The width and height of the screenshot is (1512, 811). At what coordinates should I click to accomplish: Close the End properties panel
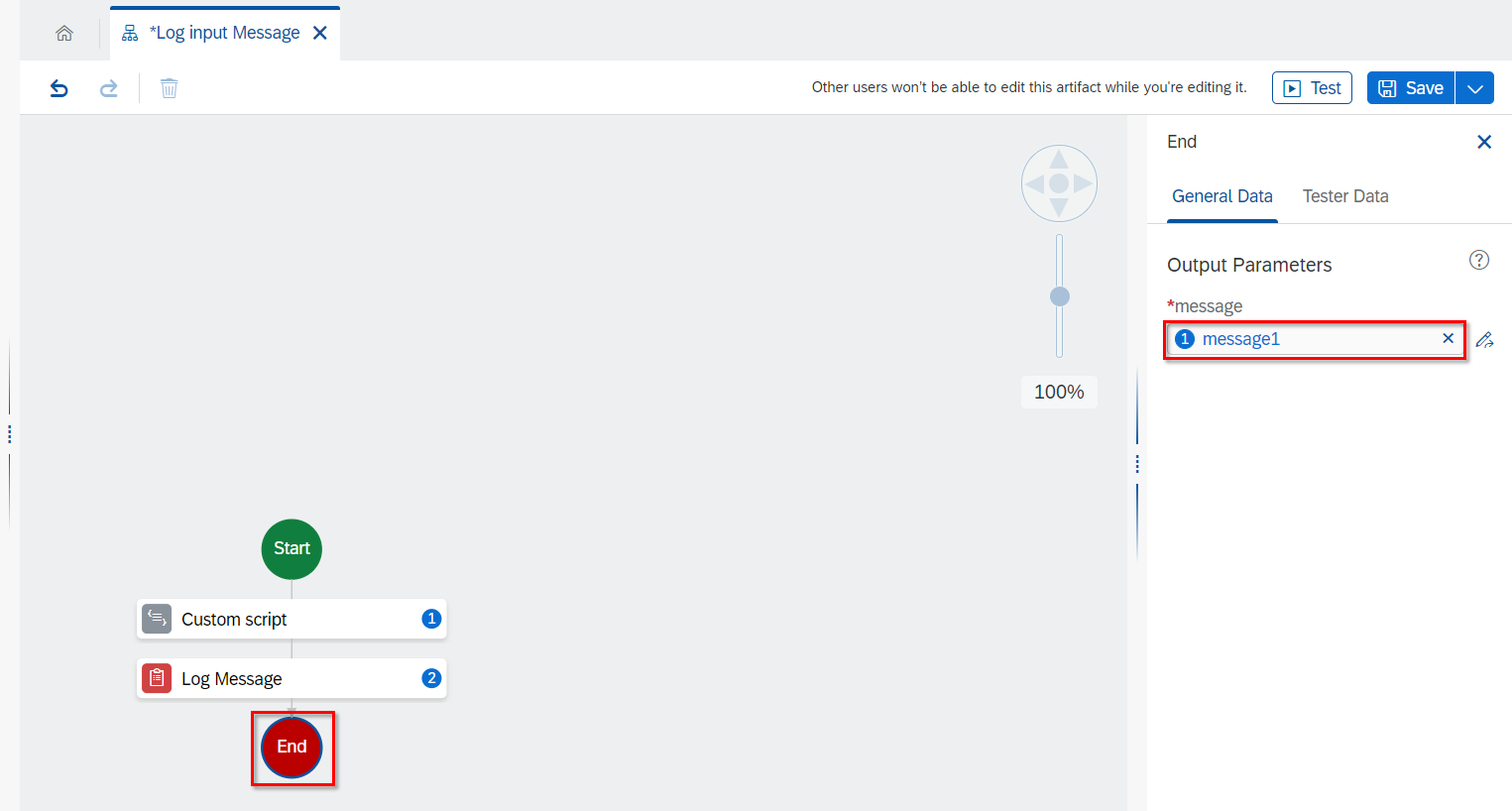click(x=1484, y=142)
